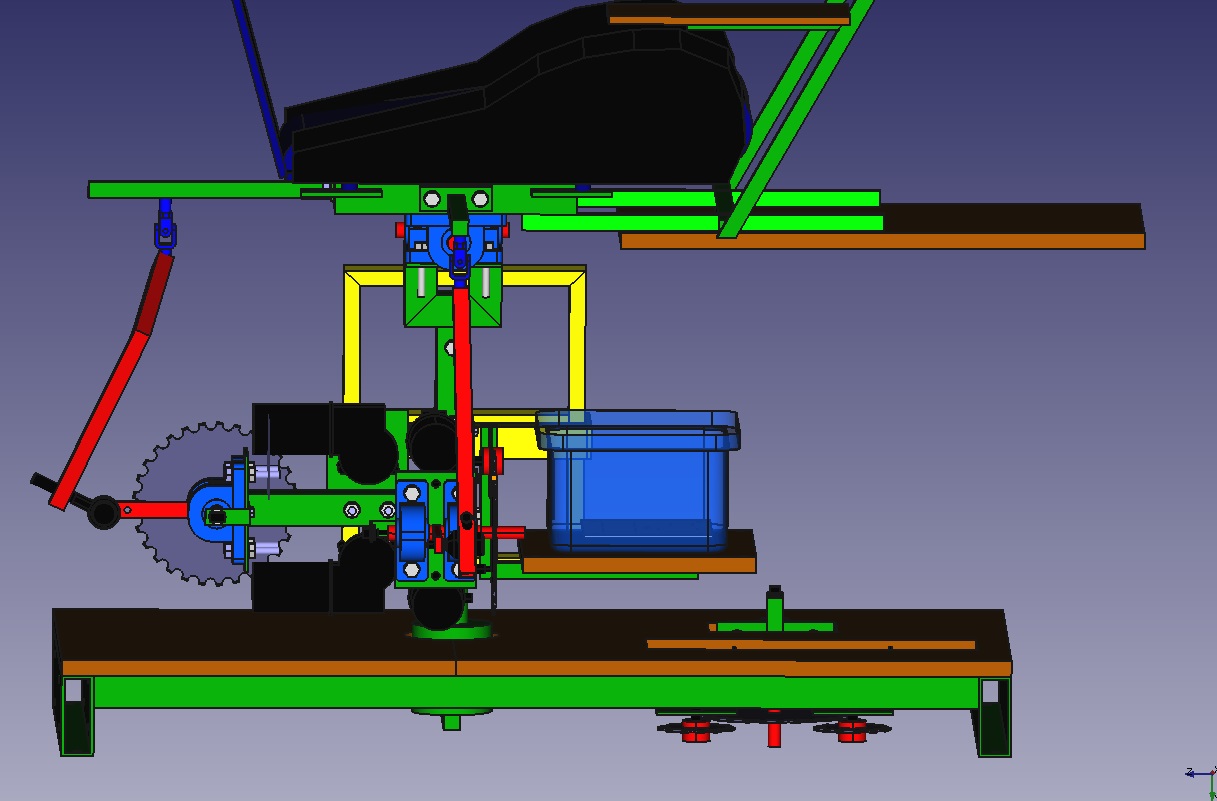Image resolution: width=1217 pixels, height=801 pixels.
Task: Select the blue bearing block below the vertical red rod
Action: [x=412, y=531]
